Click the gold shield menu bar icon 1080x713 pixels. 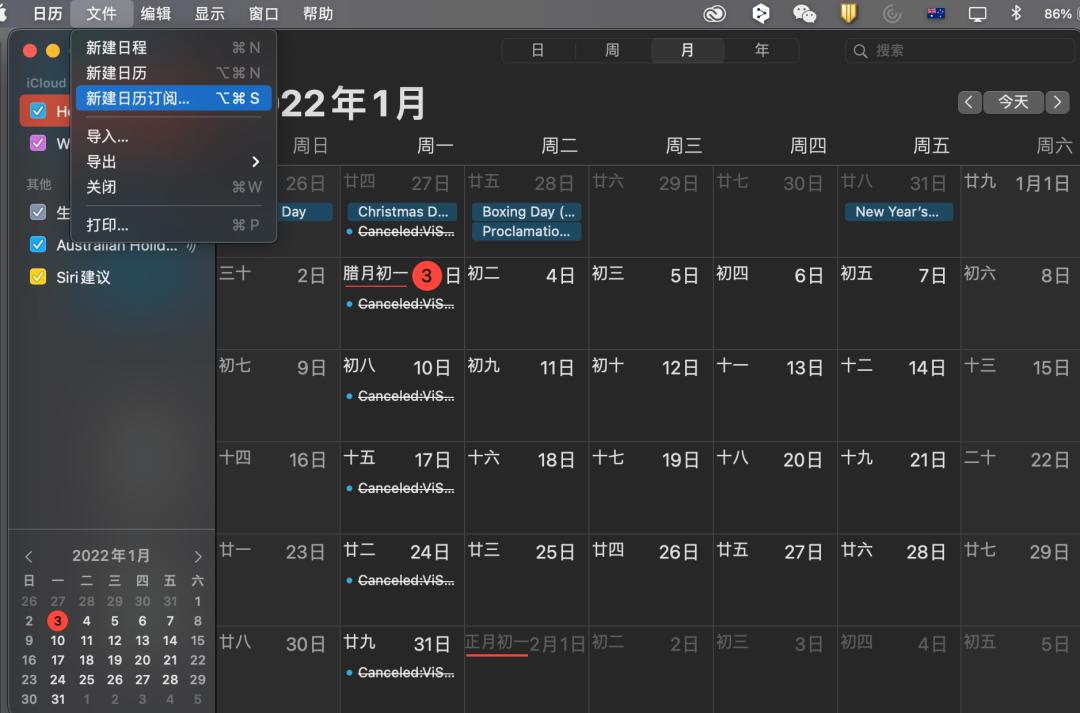click(x=848, y=13)
